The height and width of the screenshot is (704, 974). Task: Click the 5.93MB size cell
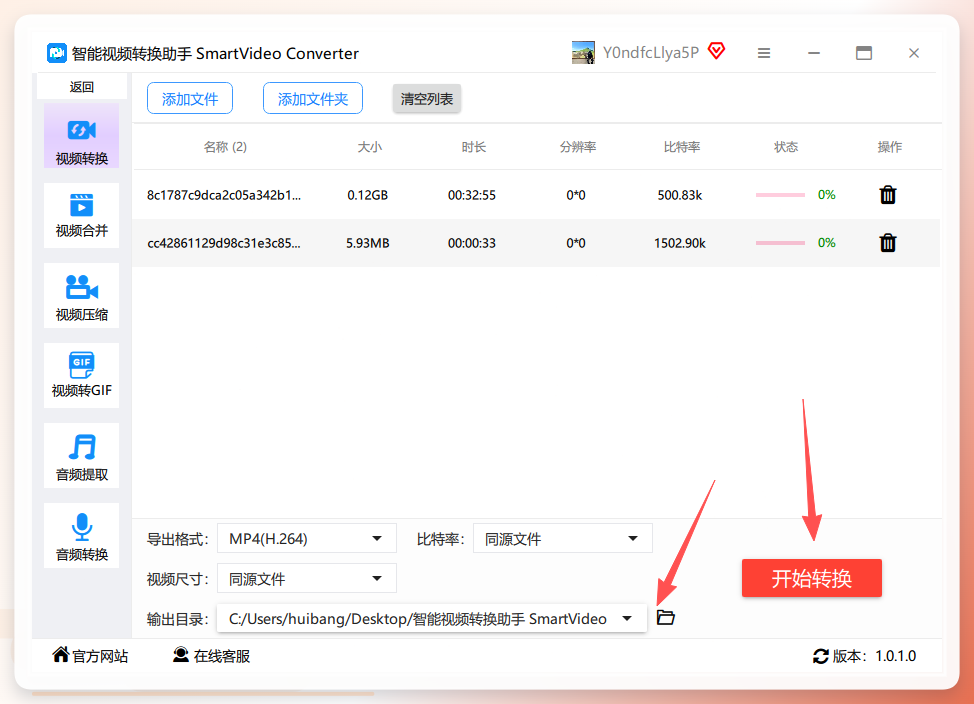click(368, 243)
